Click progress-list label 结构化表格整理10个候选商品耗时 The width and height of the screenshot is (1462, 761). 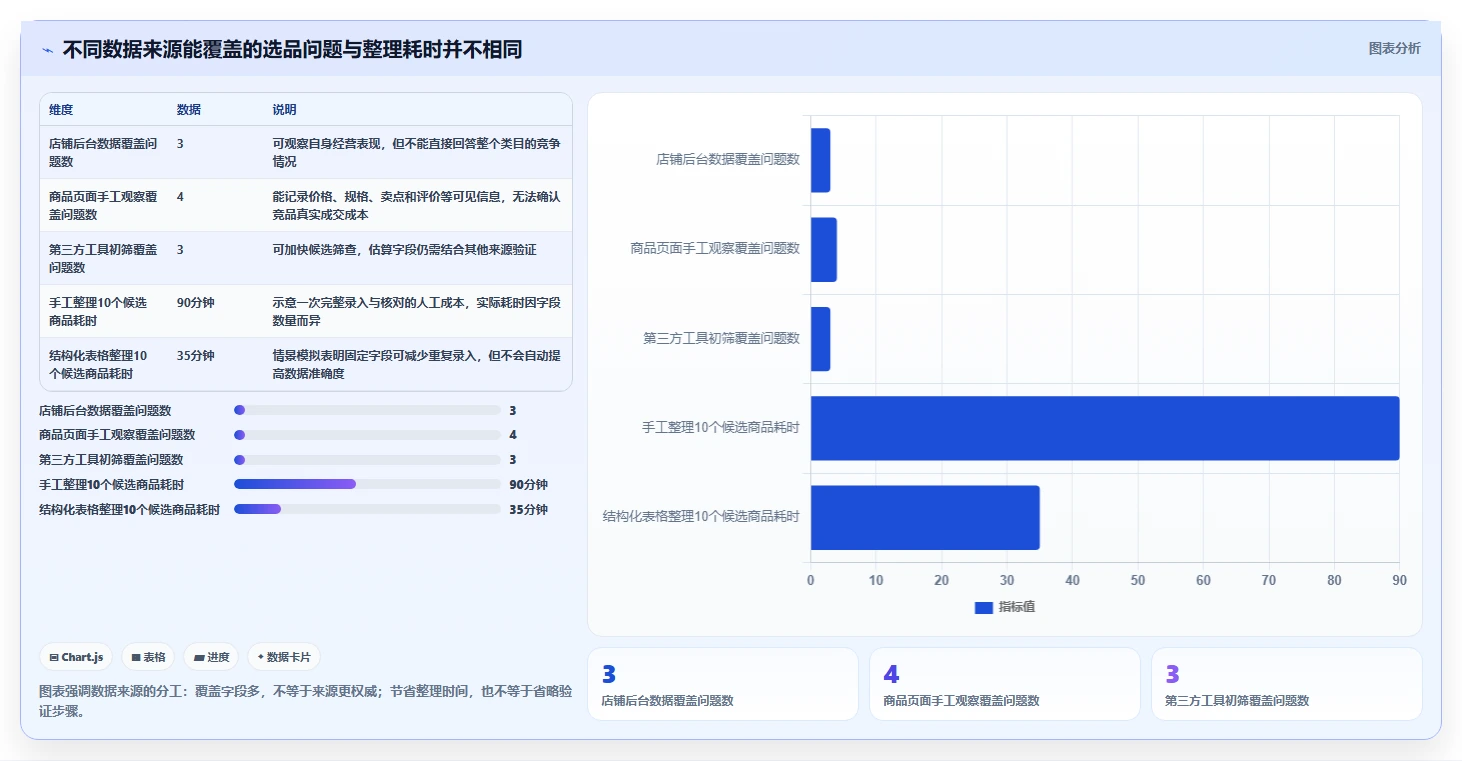point(129,510)
